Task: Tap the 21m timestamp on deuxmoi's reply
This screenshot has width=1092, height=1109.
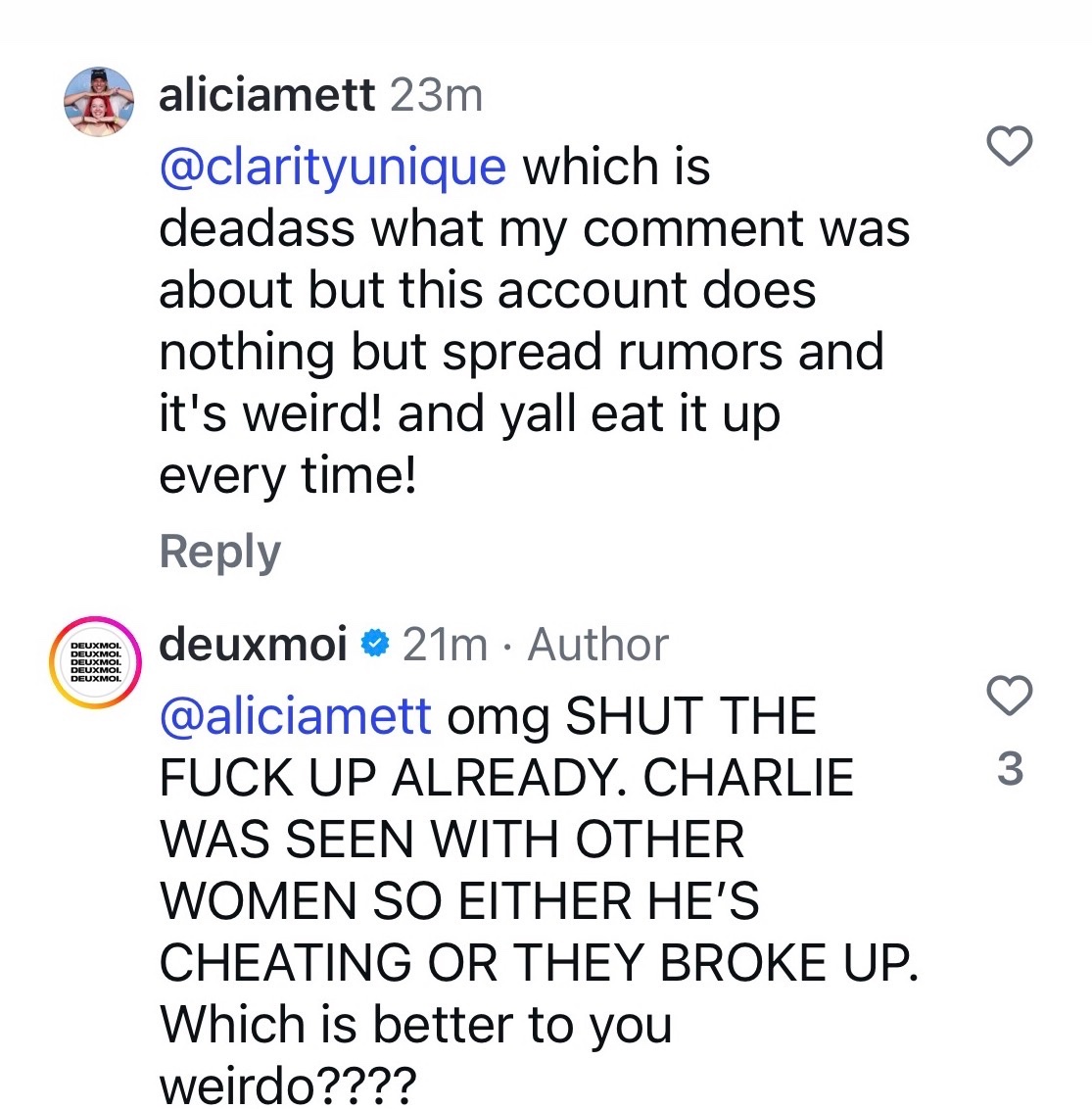Action: [445, 645]
